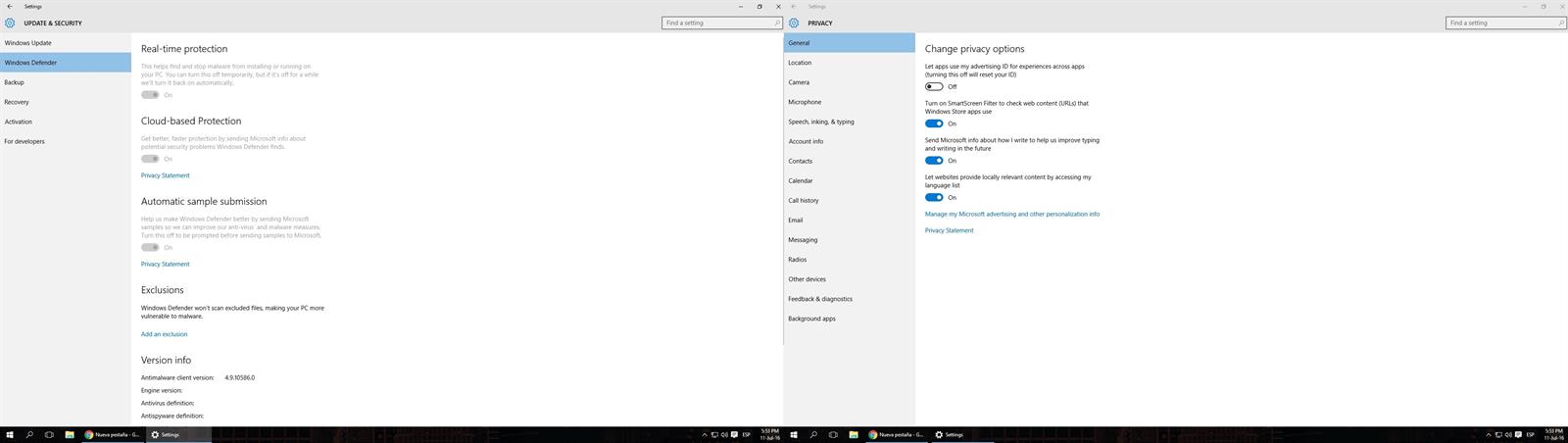Open Privacy Statement under Cloud-based Protection
Image resolution: width=1568 pixels, height=443 pixels.
(166, 175)
